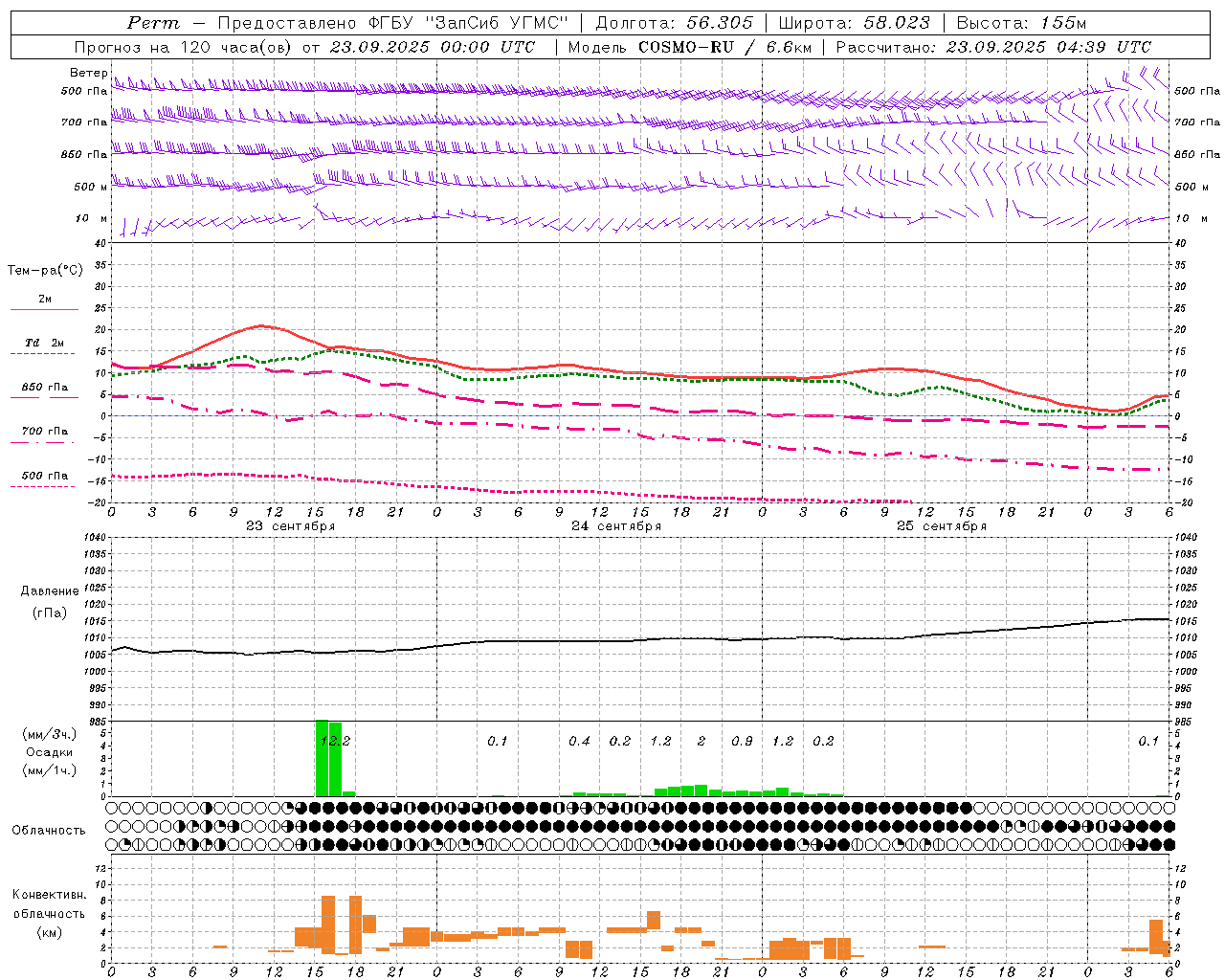Click the 0.9 precipitation amount
This screenshot has height=980, width=1225.
tap(742, 741)
